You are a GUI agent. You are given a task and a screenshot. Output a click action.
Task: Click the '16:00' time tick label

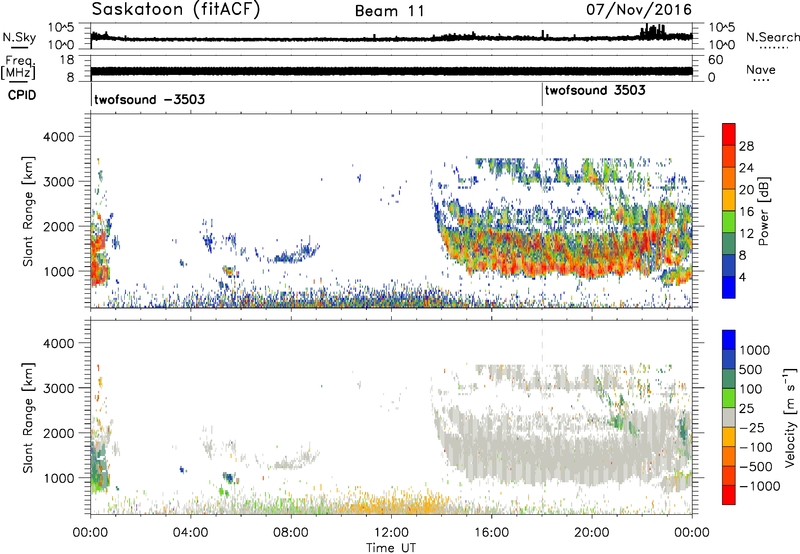point(491,533)
